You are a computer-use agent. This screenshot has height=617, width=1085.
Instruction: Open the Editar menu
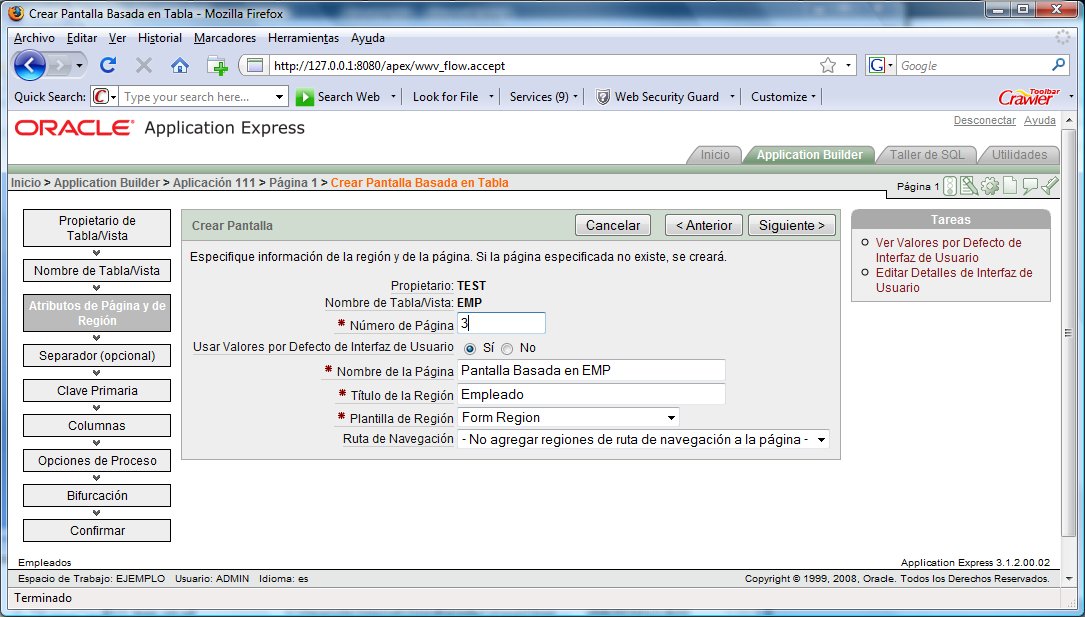pyautogui.click(x=82, y=38)
